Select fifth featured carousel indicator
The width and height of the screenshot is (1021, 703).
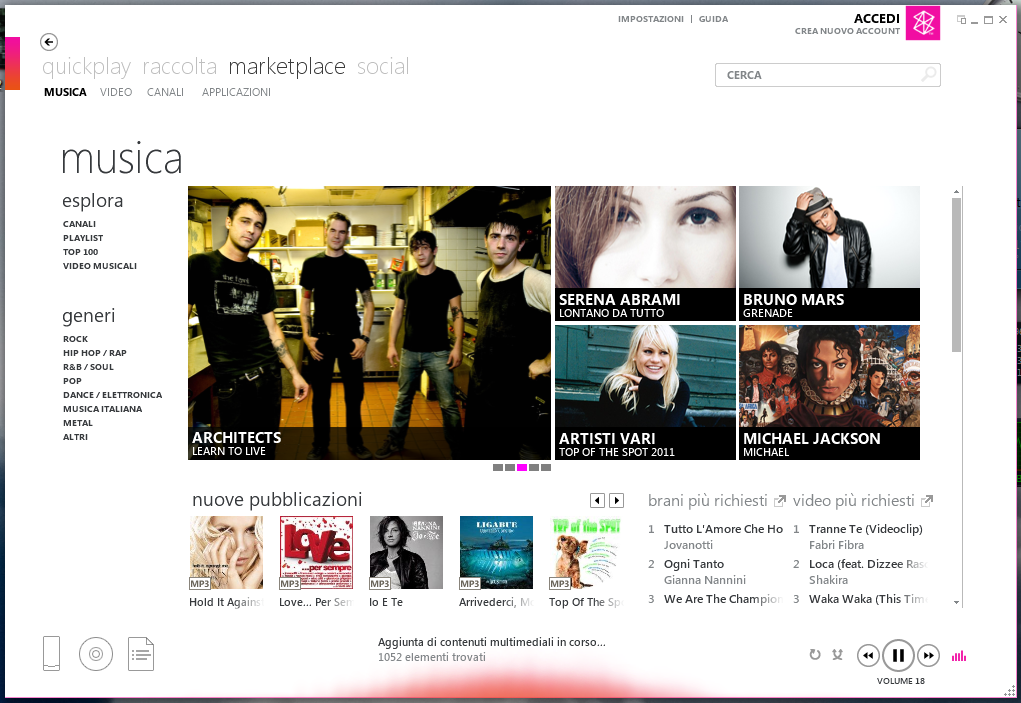[546, 467]
